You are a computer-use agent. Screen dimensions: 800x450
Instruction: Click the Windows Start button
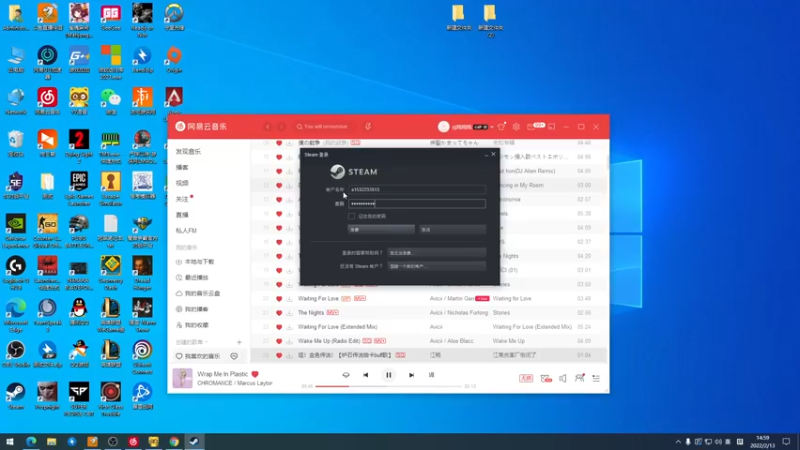point(10,442)
